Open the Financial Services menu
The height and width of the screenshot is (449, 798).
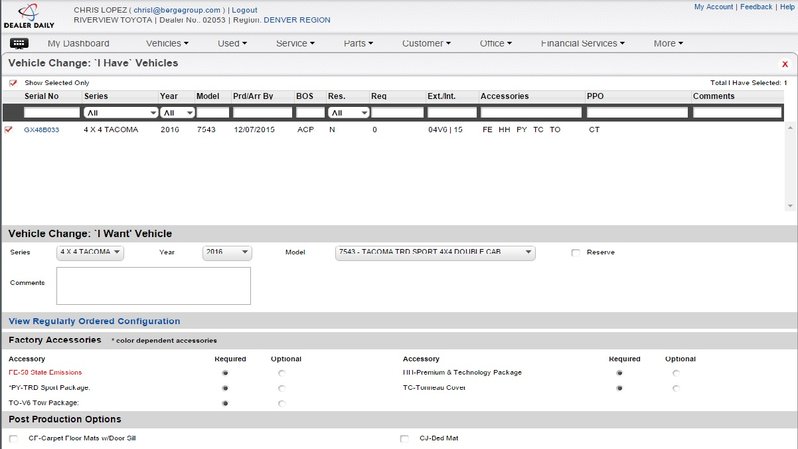click(x=583, y=43)
